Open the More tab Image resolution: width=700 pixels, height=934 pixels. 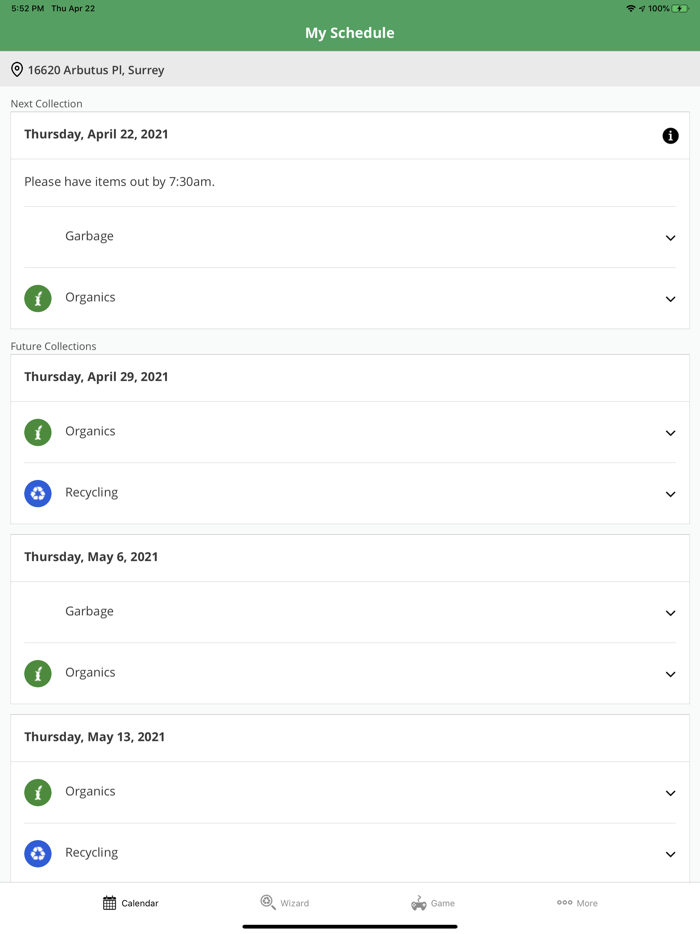pyautogui.click(x=577, y=903)
